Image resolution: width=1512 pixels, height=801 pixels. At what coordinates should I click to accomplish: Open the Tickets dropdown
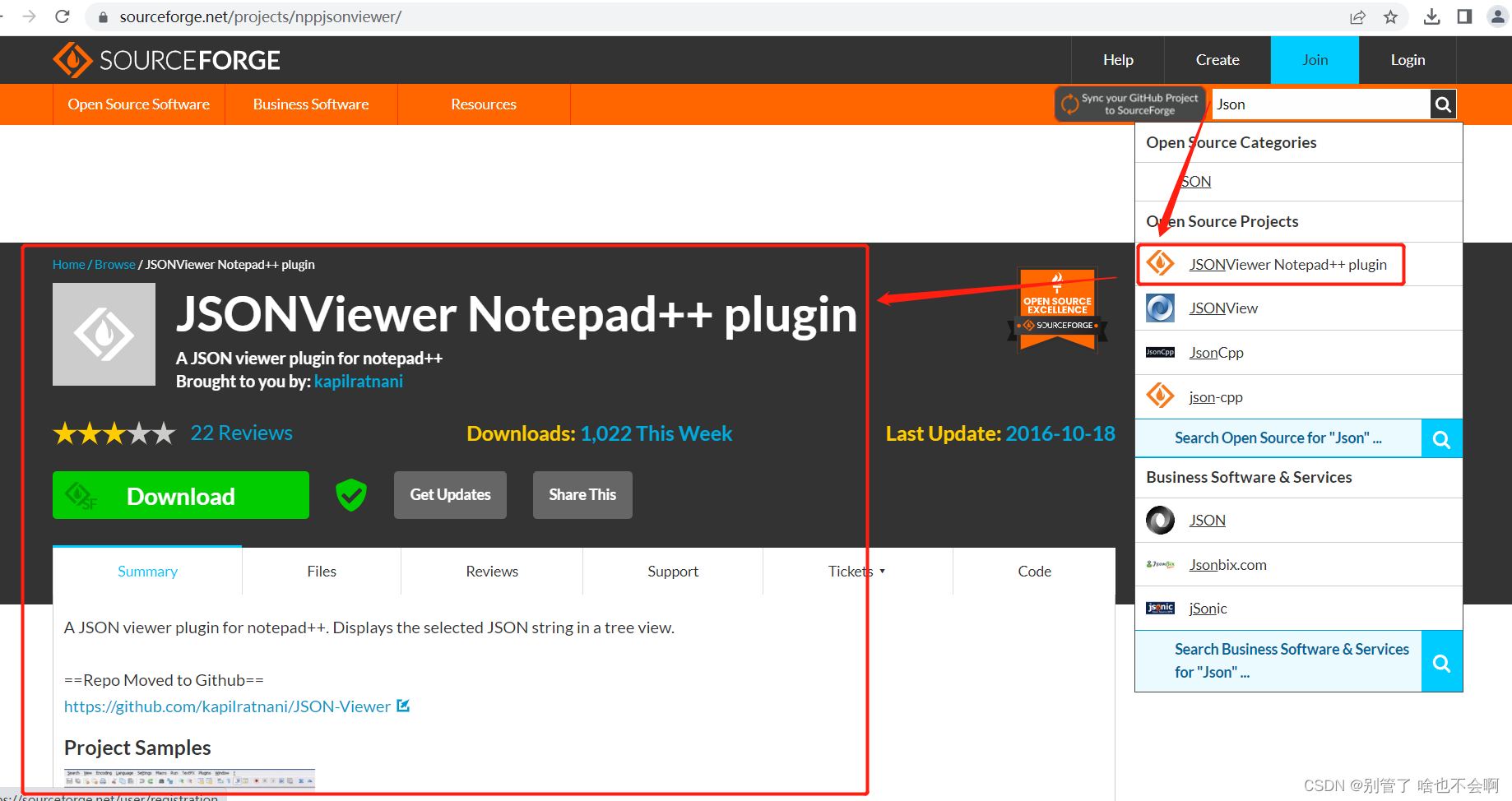[x=856, y=571]
